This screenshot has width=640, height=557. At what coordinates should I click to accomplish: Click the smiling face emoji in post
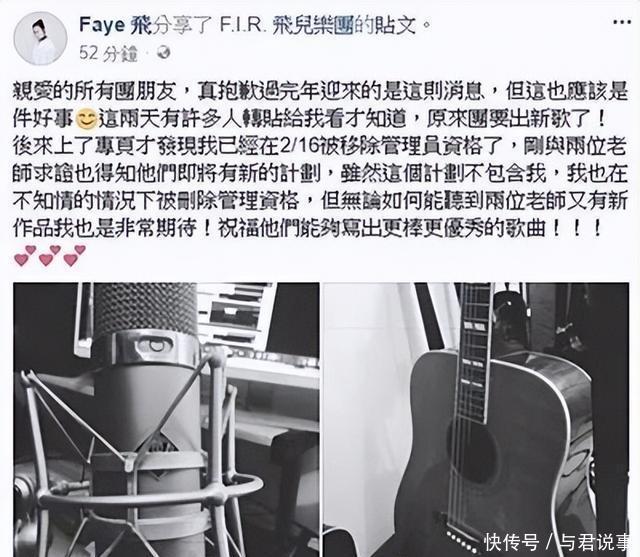(x=86, y=119)
